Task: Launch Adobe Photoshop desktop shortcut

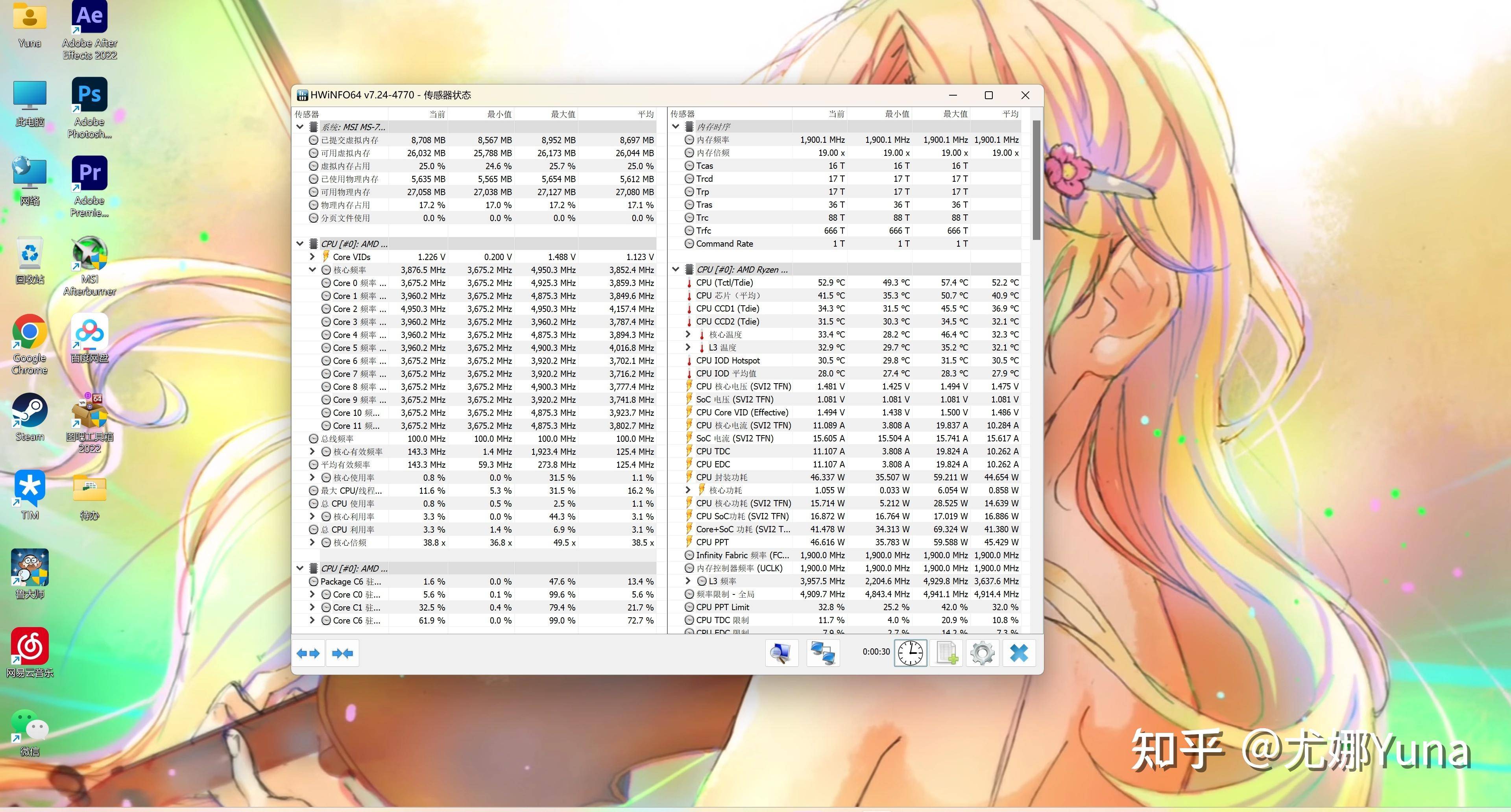Action: (x=90, y=109)
